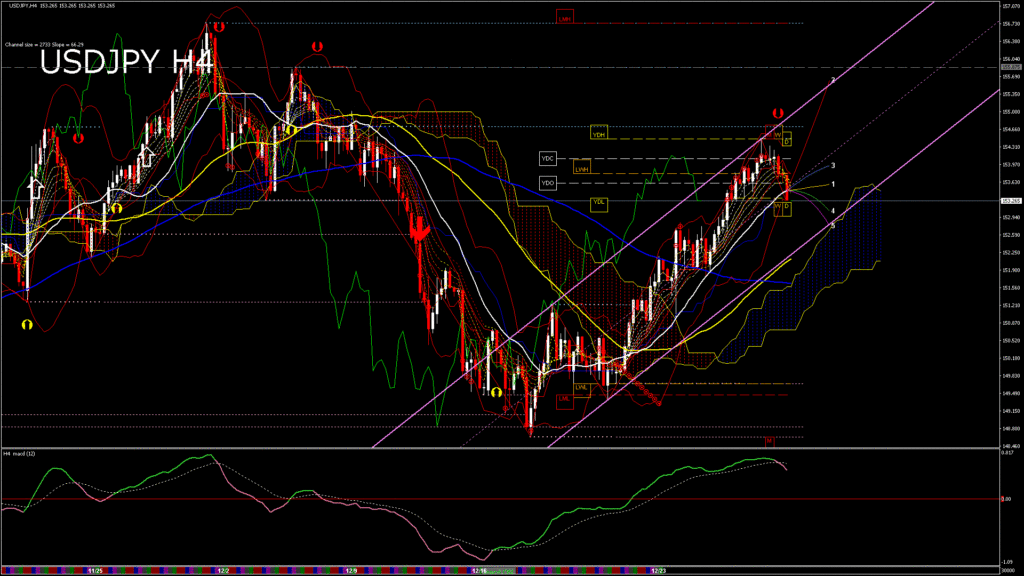Click the 155.000 price scale value
This screenshot has width=1024, height=576.
(1011, 112)
